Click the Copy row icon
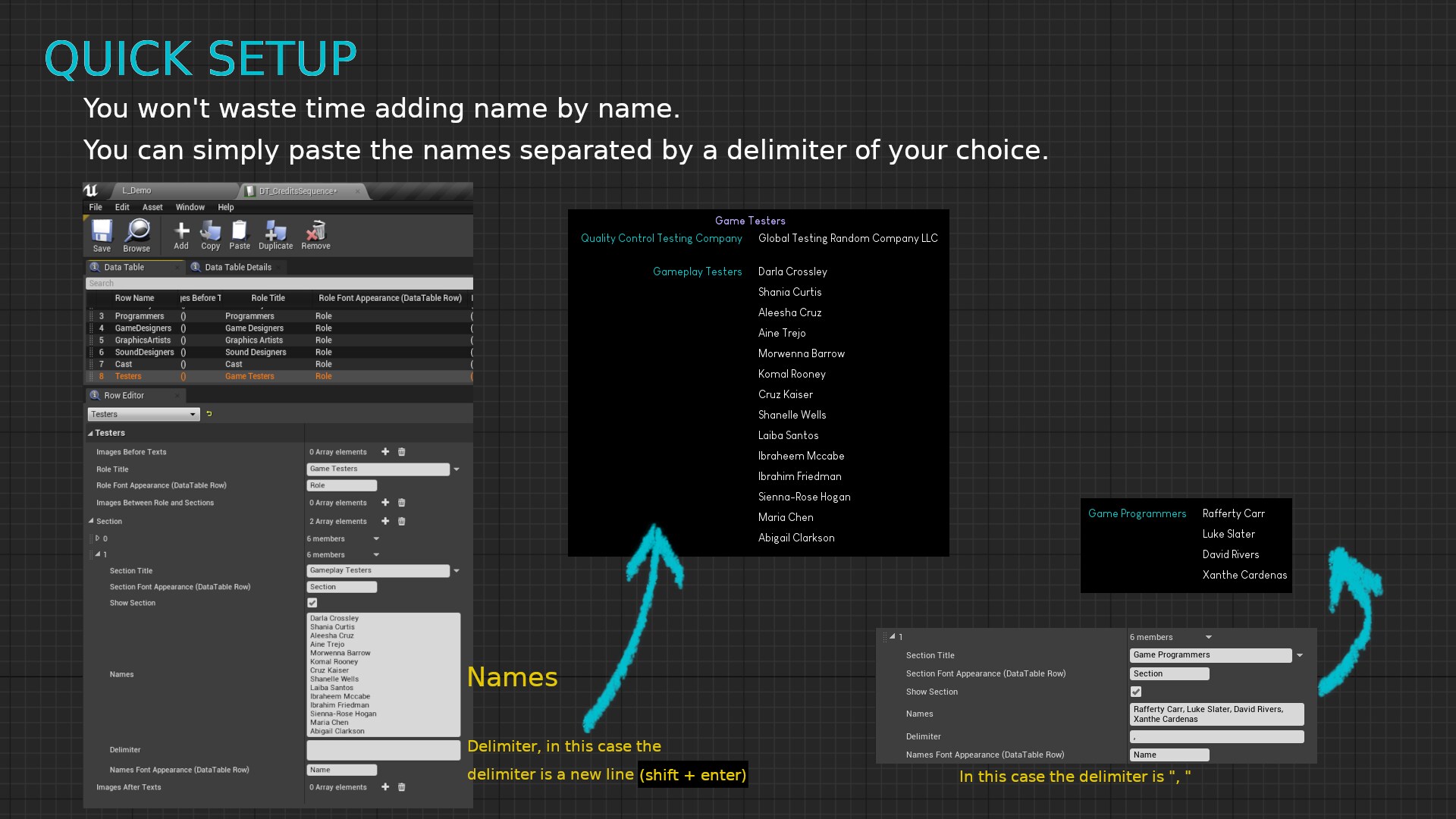1456x819 pixels. [210, 231]
